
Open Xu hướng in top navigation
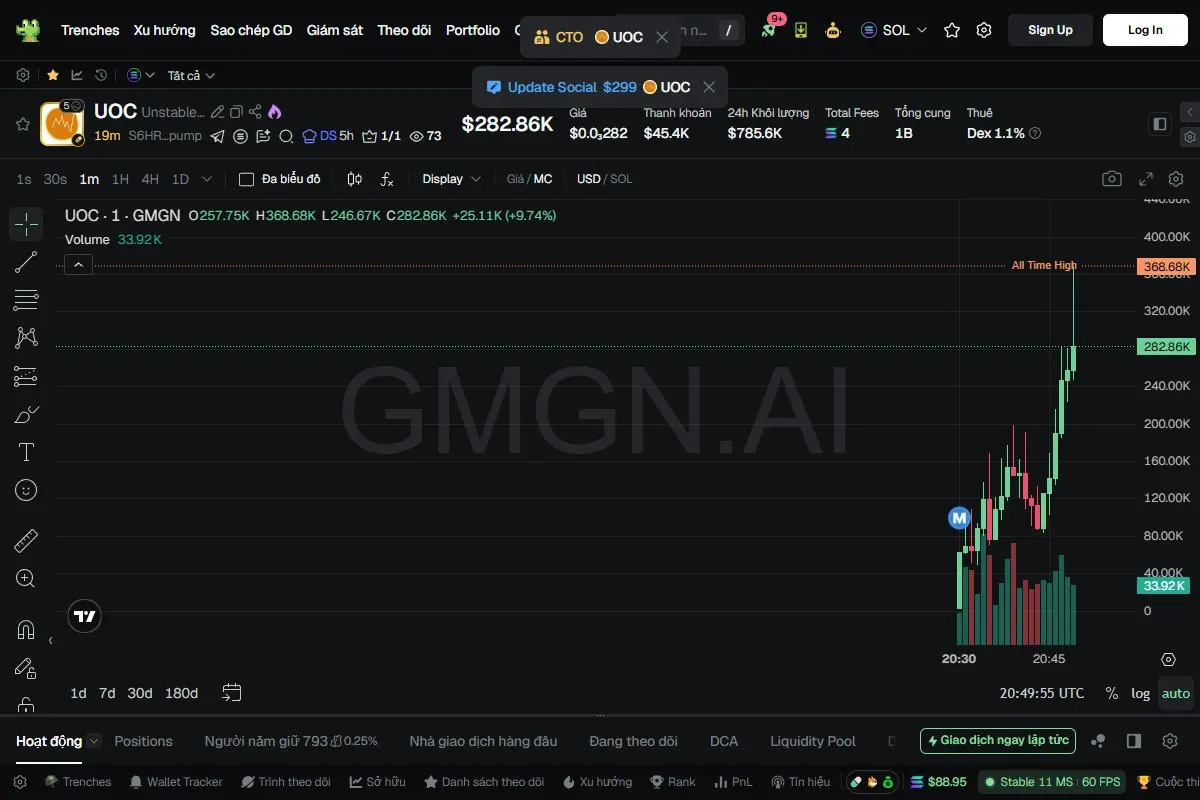coord(165,30)
